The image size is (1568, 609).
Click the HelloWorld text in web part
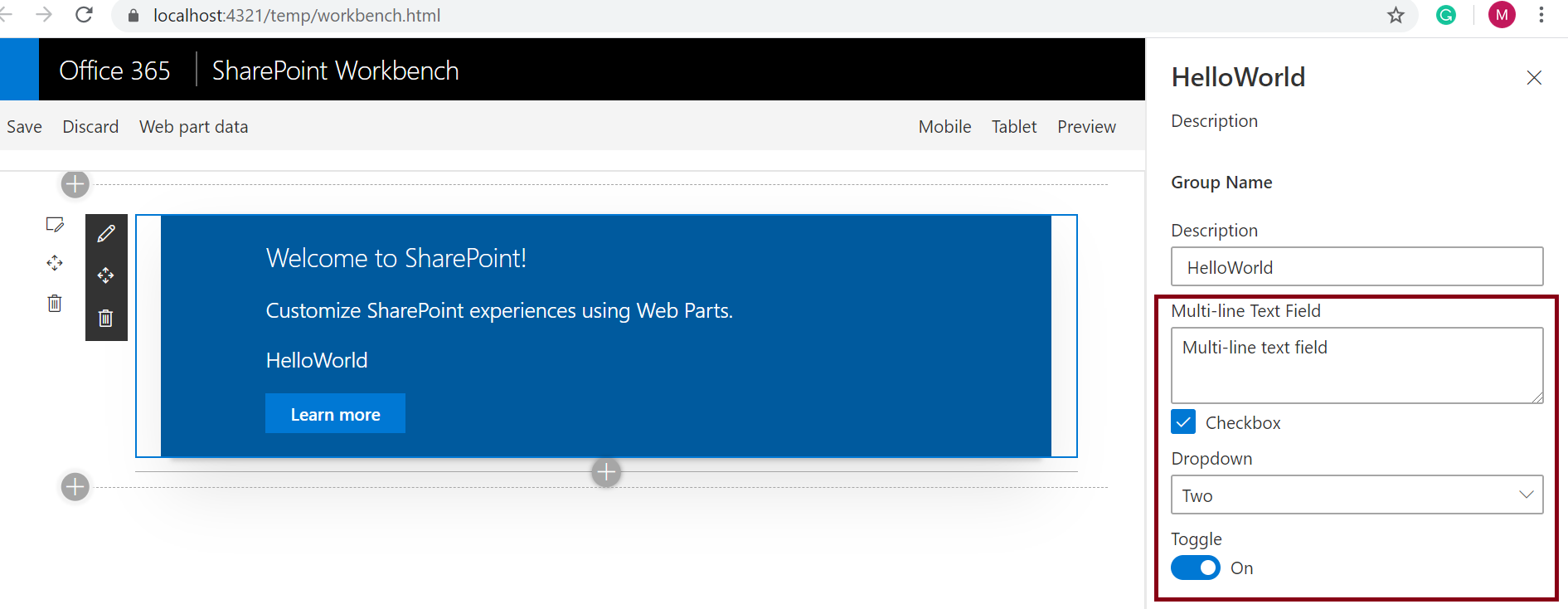tap(317, 360)
